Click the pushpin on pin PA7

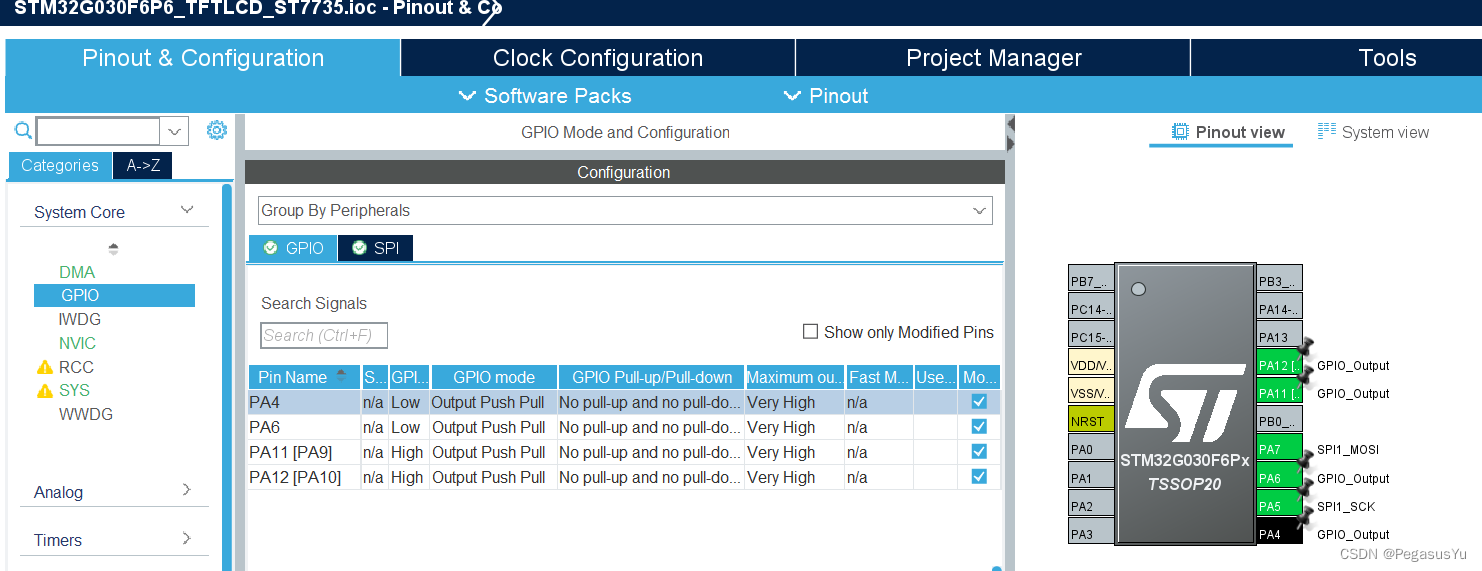(x=1303, y=462)
